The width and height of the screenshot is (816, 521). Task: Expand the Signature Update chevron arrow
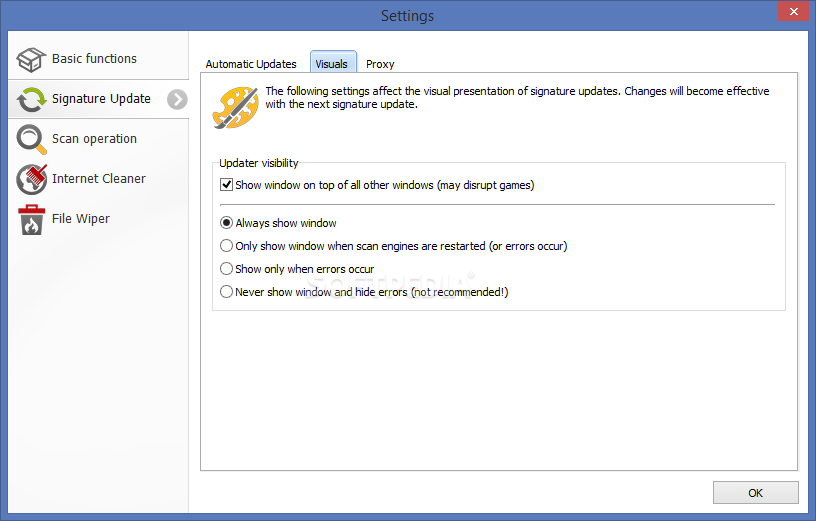click(x=177, y=99)
